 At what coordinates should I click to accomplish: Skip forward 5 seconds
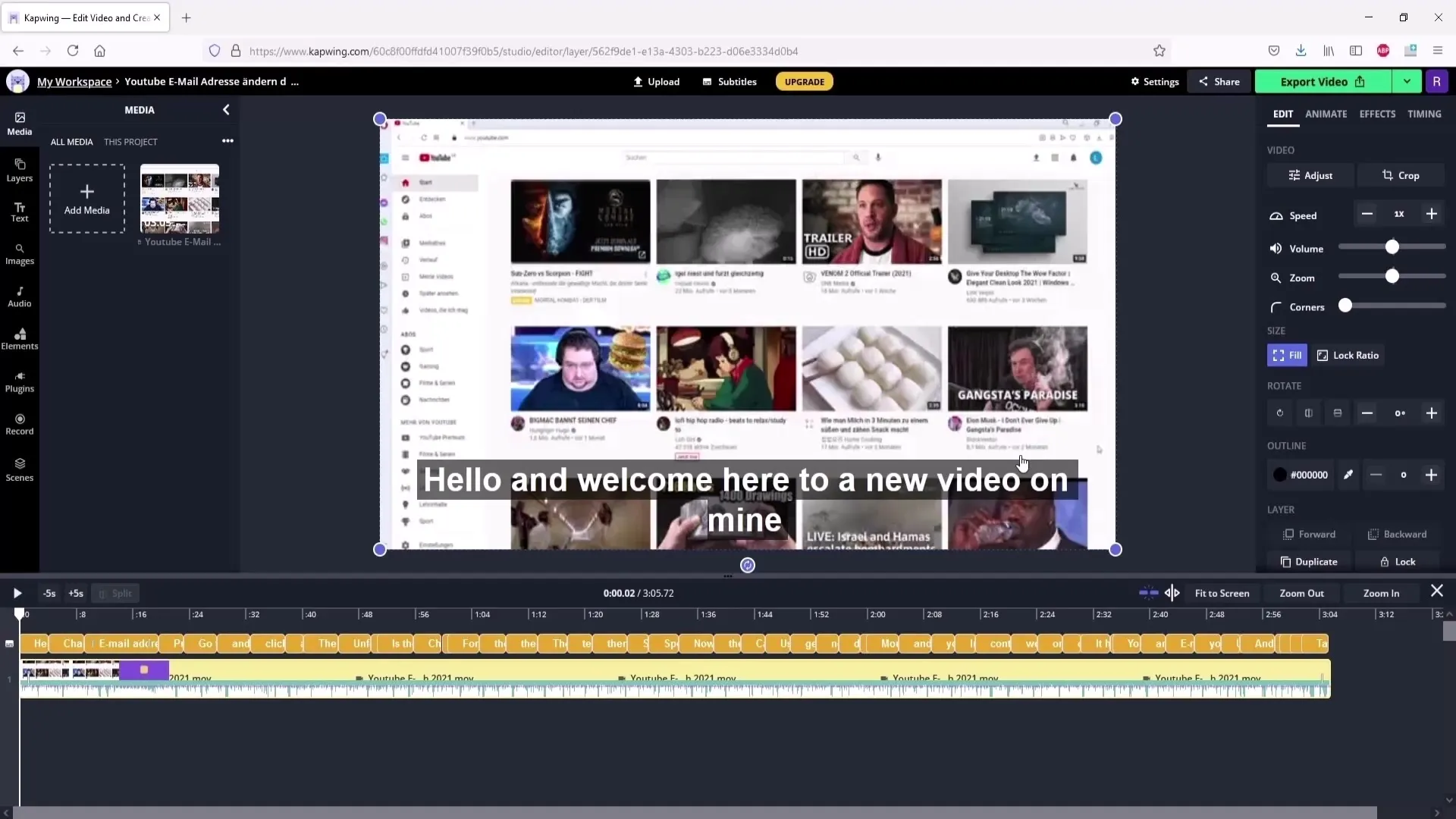pos(76,593)
